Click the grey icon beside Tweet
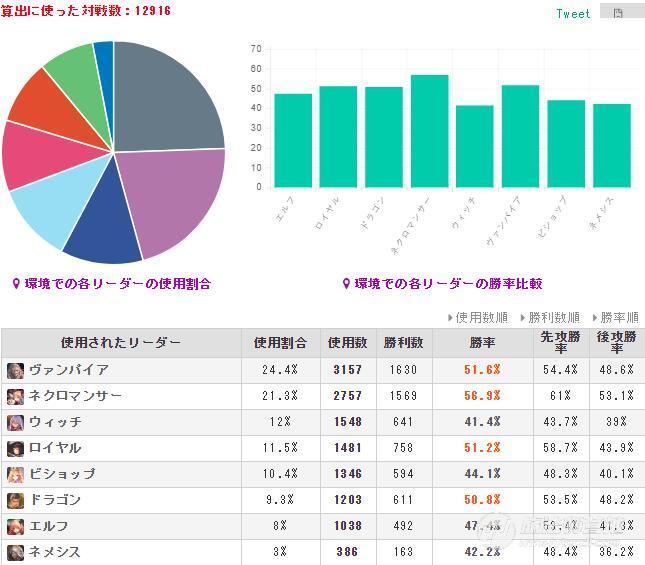645x565 pixels. tap(619, 12)
